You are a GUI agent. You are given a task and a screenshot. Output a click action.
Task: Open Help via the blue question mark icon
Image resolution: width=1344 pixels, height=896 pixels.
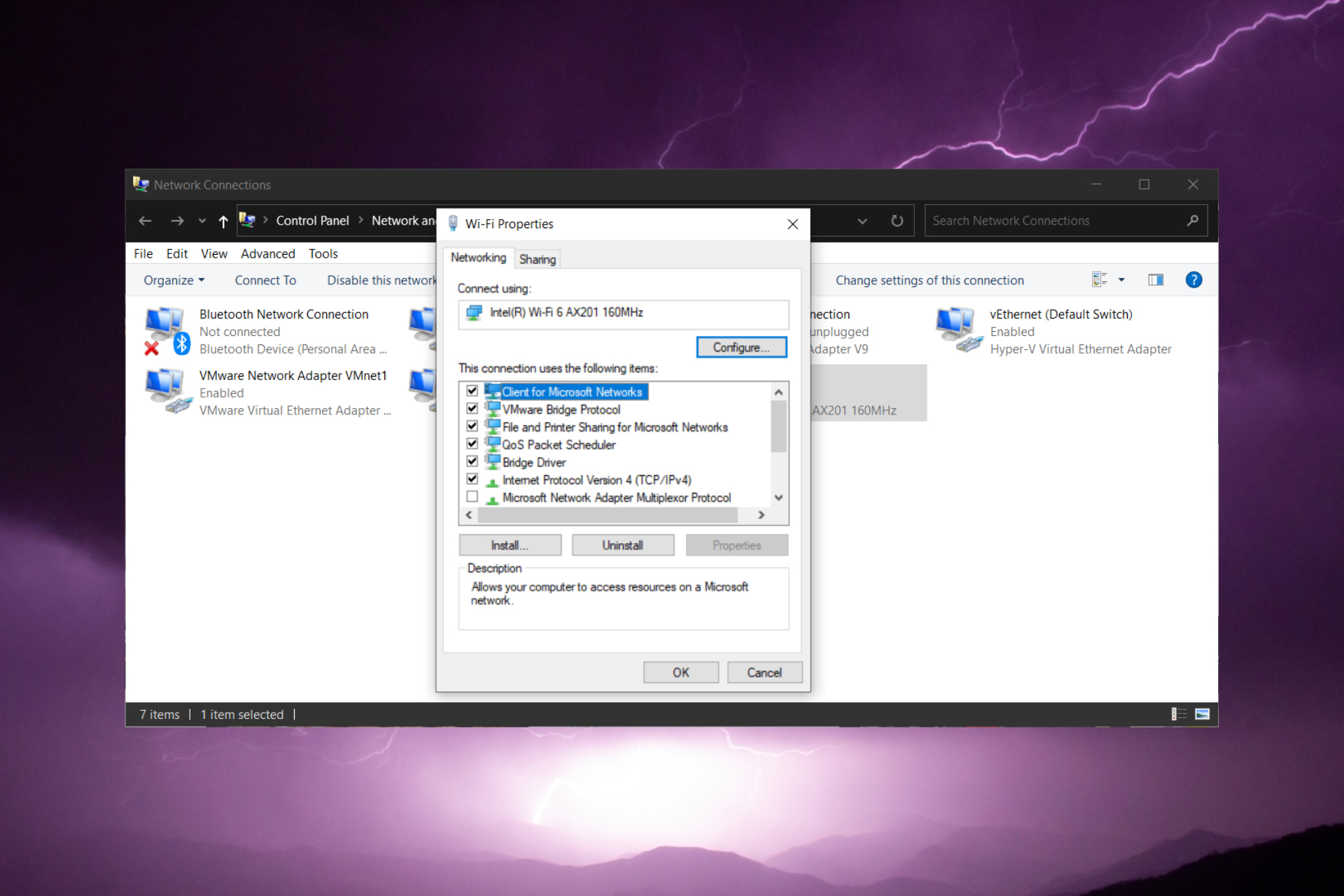[1193, 280]
